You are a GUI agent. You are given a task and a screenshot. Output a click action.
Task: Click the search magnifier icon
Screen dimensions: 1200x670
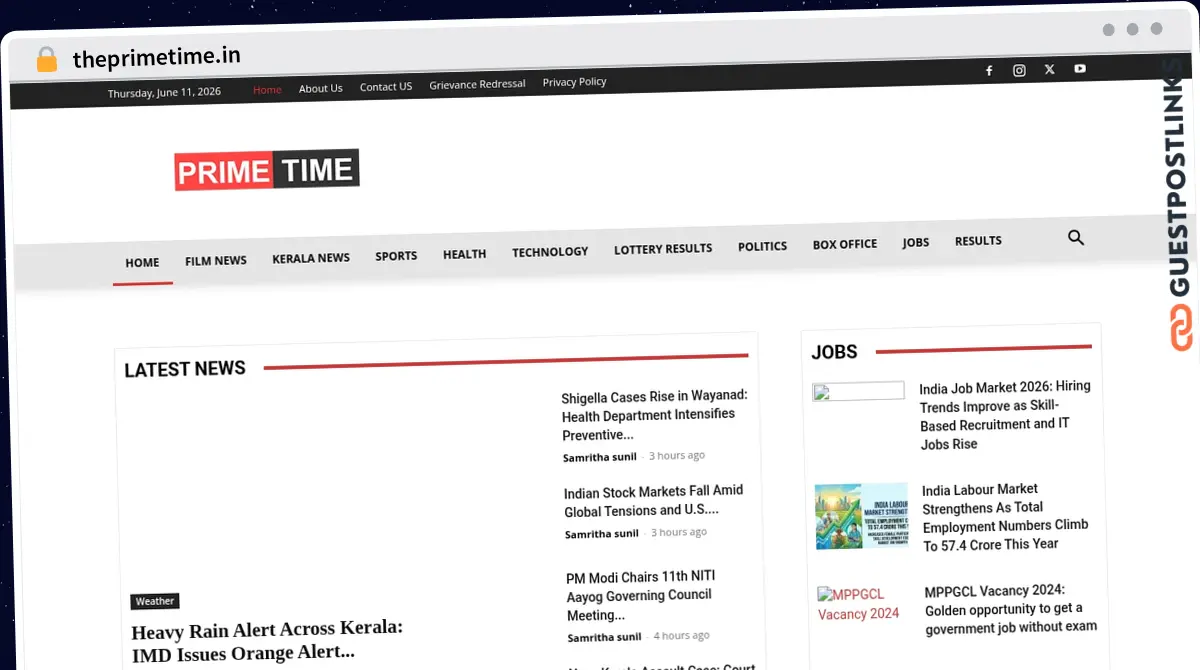[1076, 238]
